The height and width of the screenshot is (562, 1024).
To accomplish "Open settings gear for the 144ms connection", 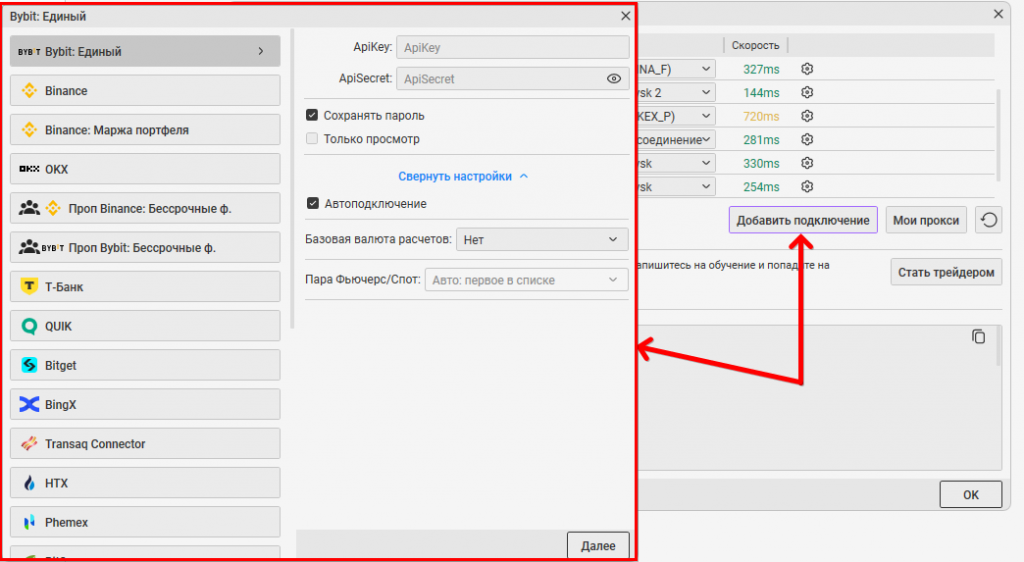I will (807, 92).
